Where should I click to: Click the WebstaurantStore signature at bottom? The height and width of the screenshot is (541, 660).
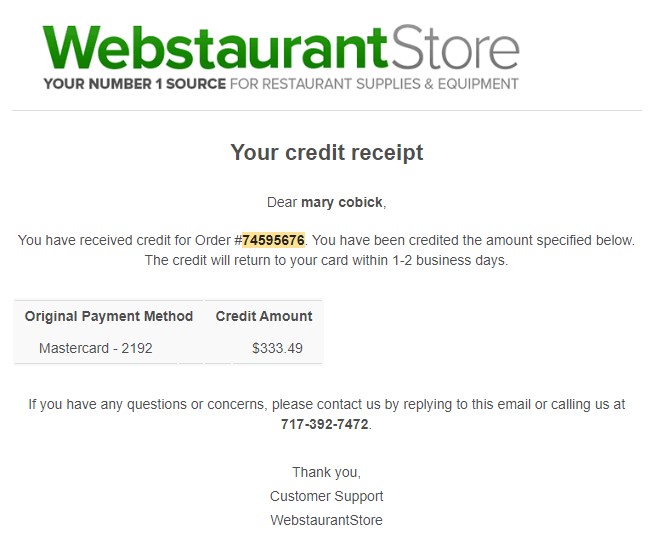(327, 520)
